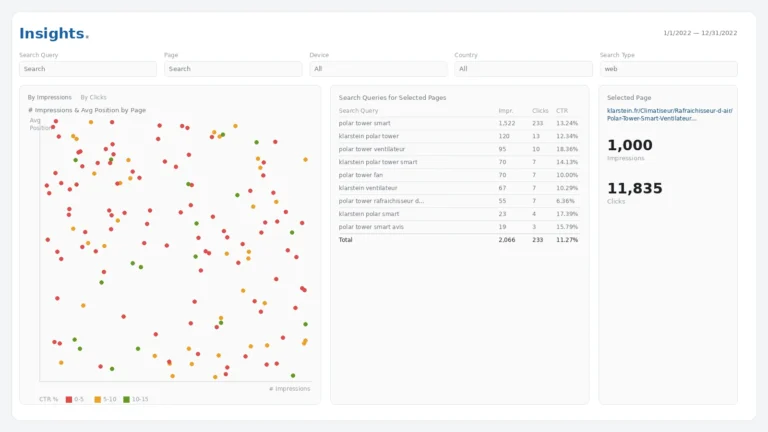The image size is (768, 432).
Task: Select the 'klarstein polar tower' query row
Action: tap(458, 136)
